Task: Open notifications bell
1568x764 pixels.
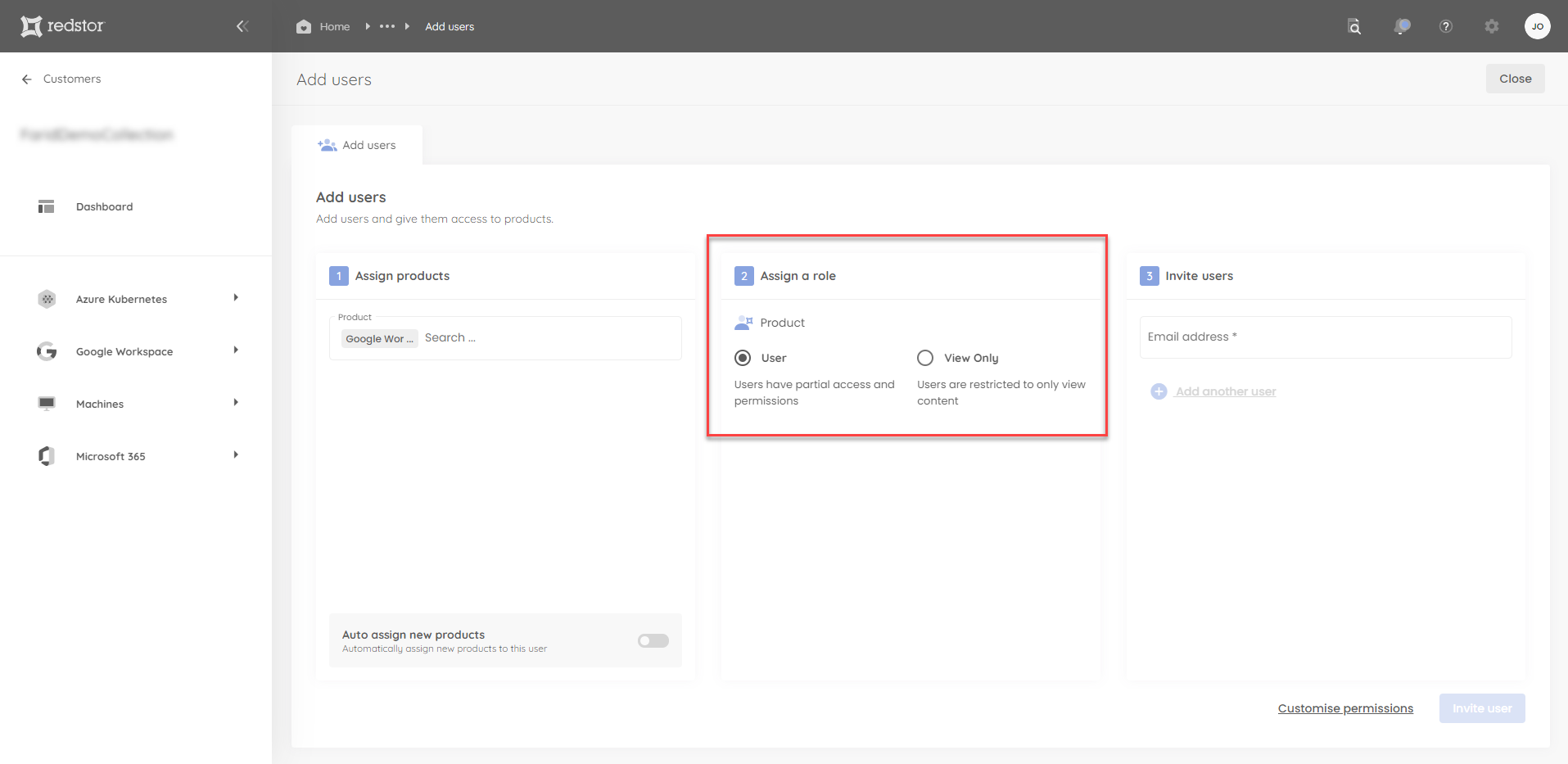Action: 1402,26
